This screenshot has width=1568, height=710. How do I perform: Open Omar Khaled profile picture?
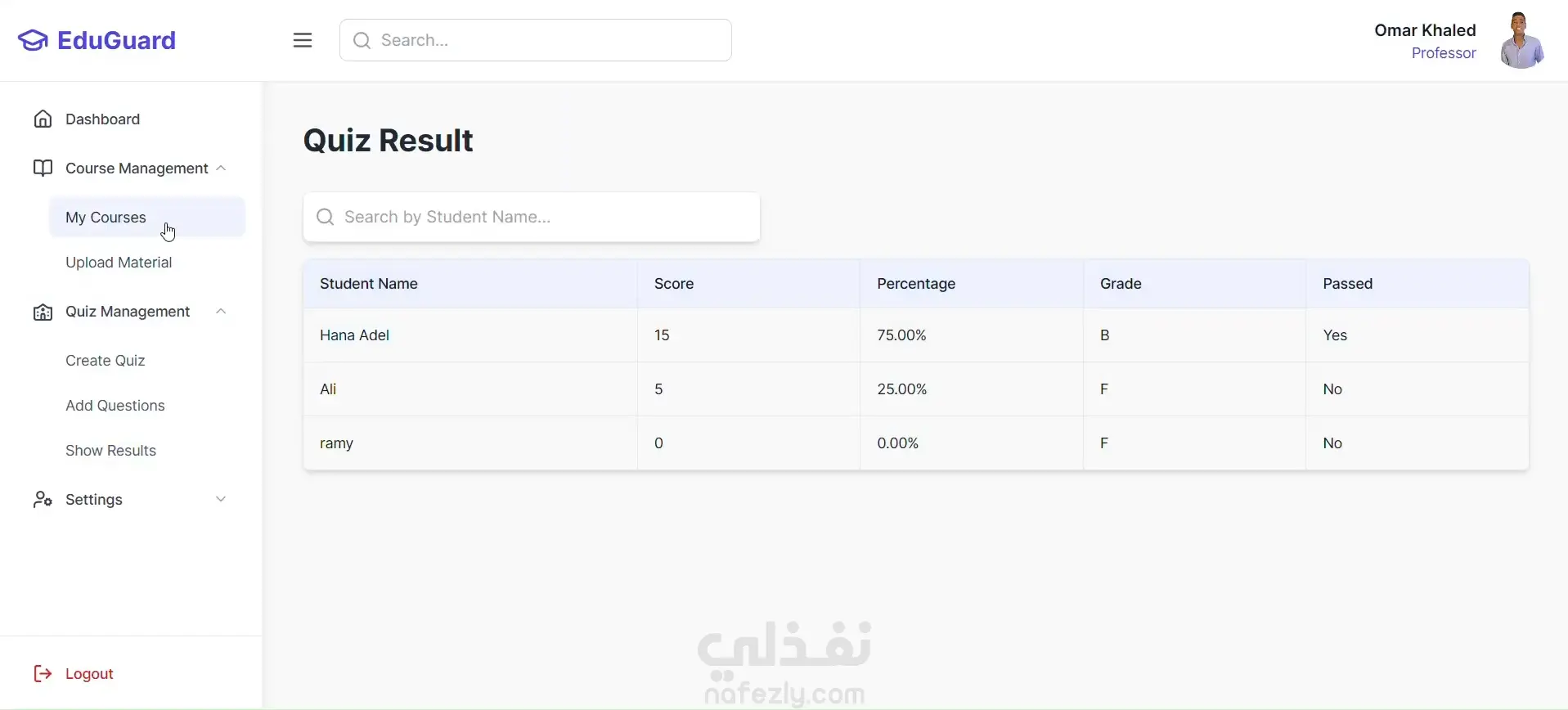[1522, 40]
